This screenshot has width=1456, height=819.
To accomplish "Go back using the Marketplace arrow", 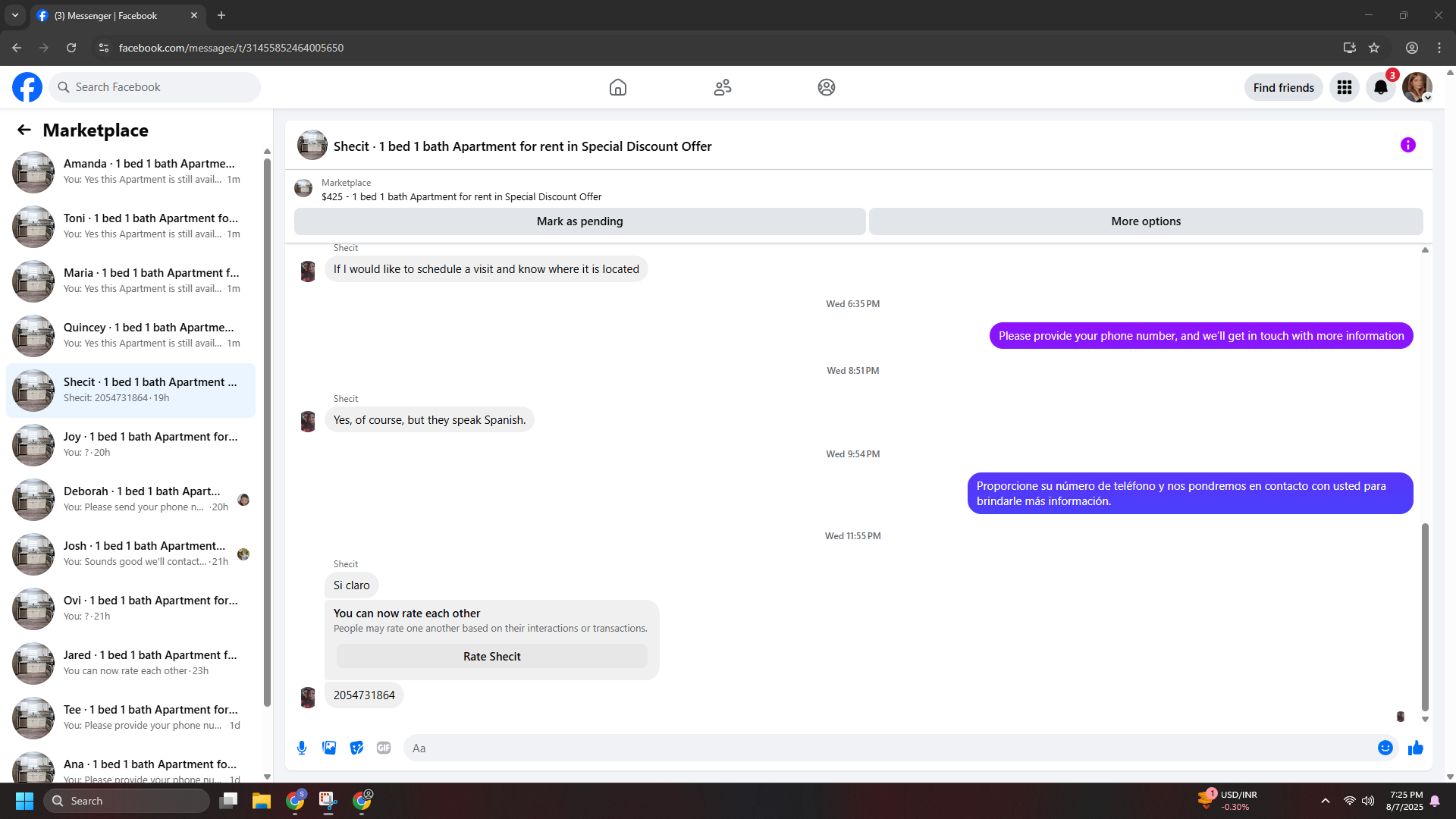I will (x=24, y=130).
